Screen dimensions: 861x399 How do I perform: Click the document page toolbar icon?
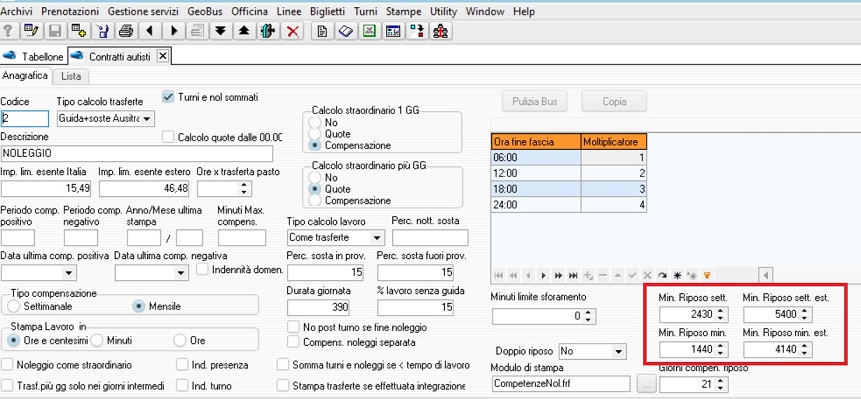[322, 31]
